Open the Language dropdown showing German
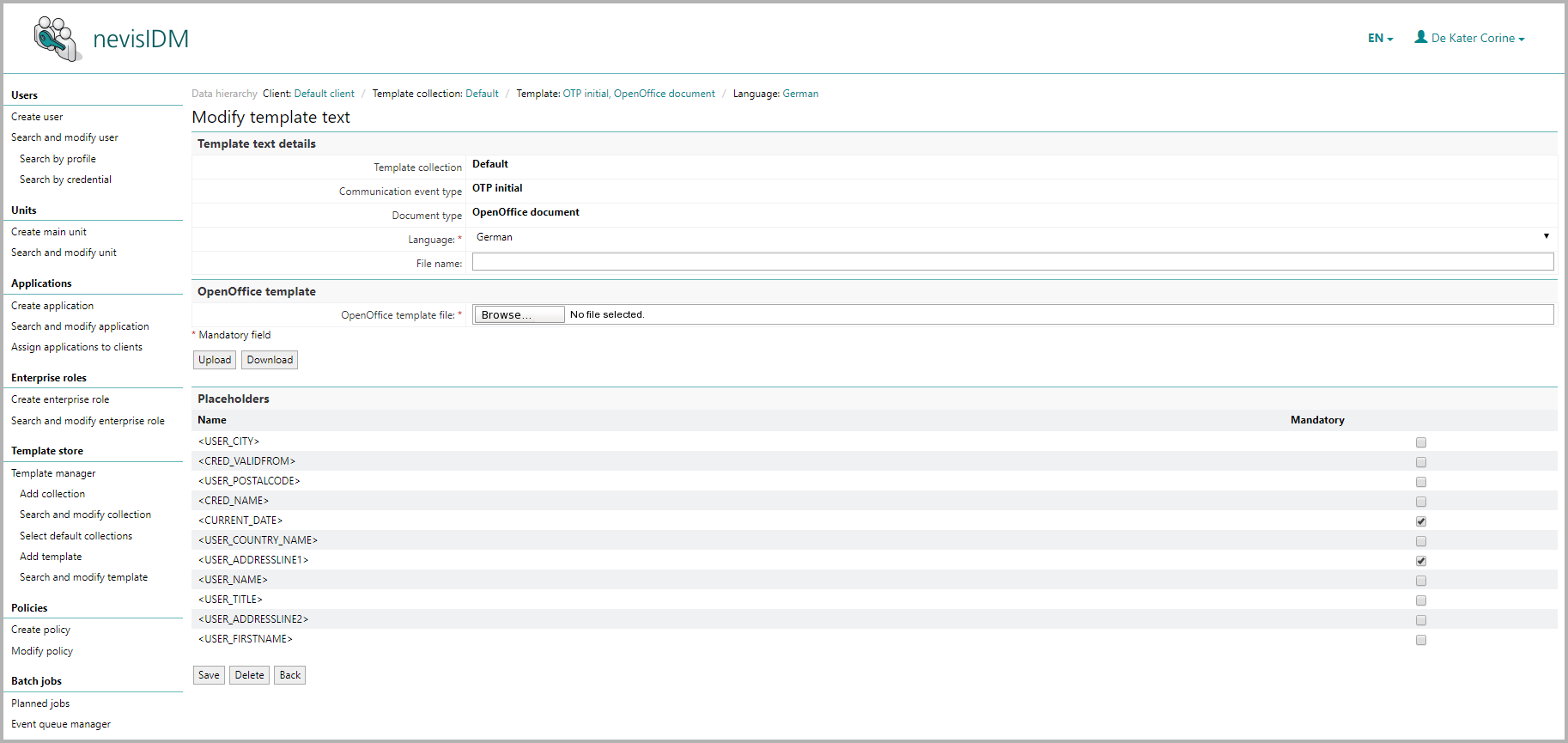The width and height of the screenshot is (1568, 743). [x=1012, y=237]
